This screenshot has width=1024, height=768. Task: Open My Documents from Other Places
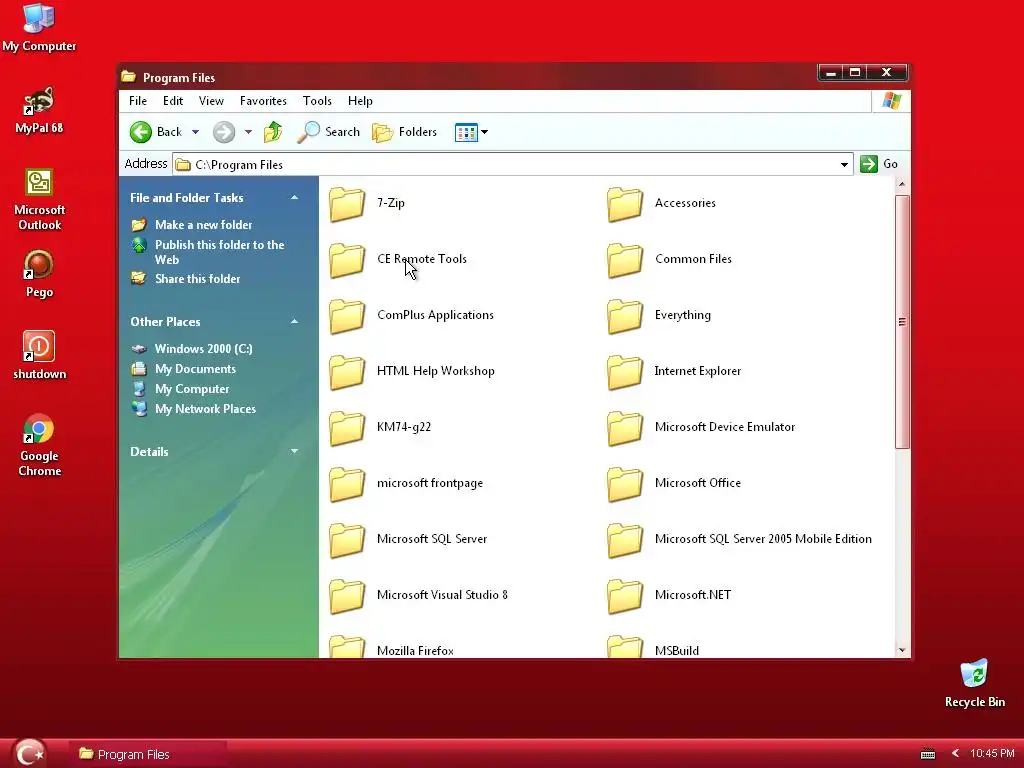click(x=195, y=369)
